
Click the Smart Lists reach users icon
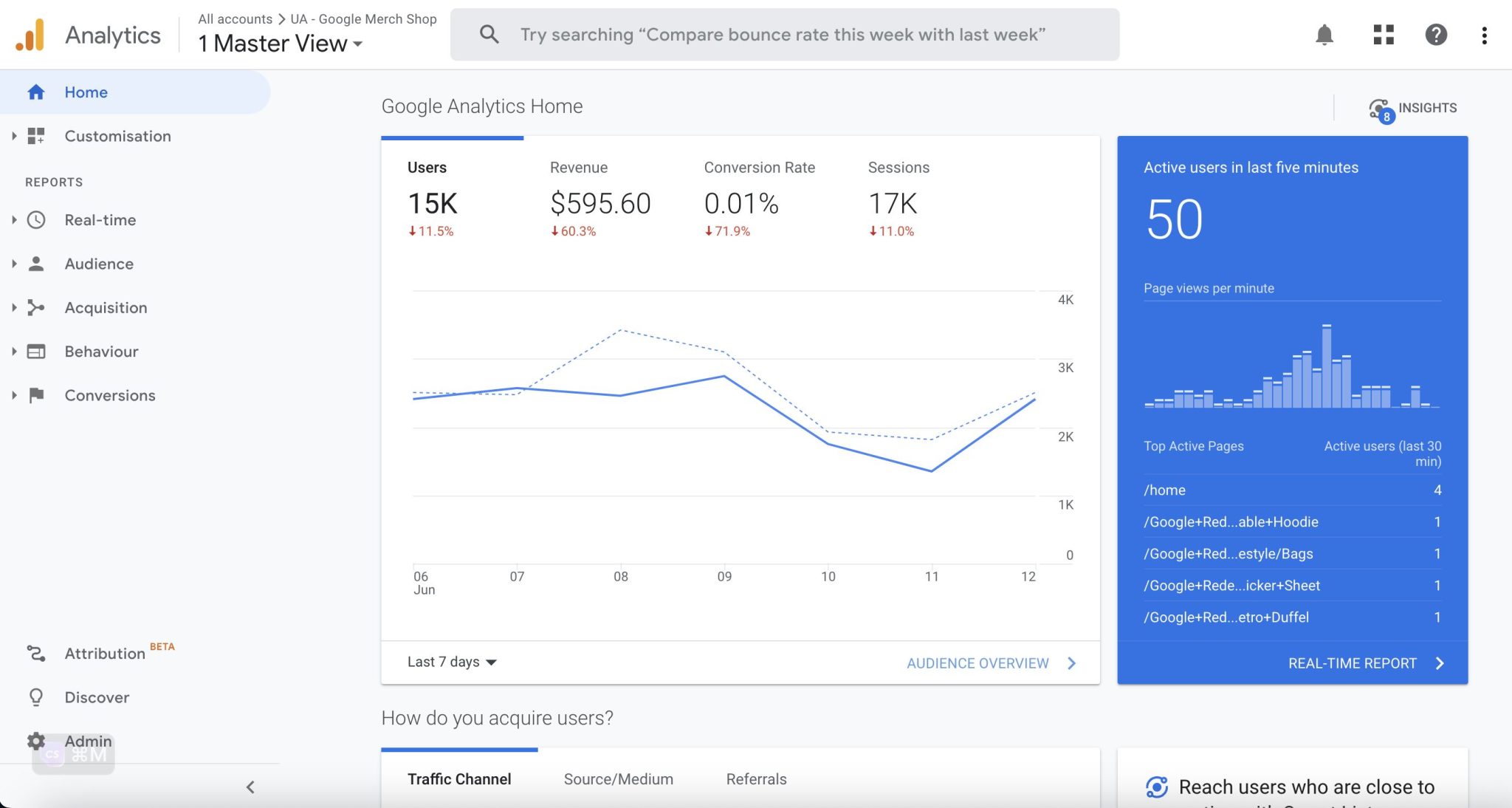(1157, 787)
